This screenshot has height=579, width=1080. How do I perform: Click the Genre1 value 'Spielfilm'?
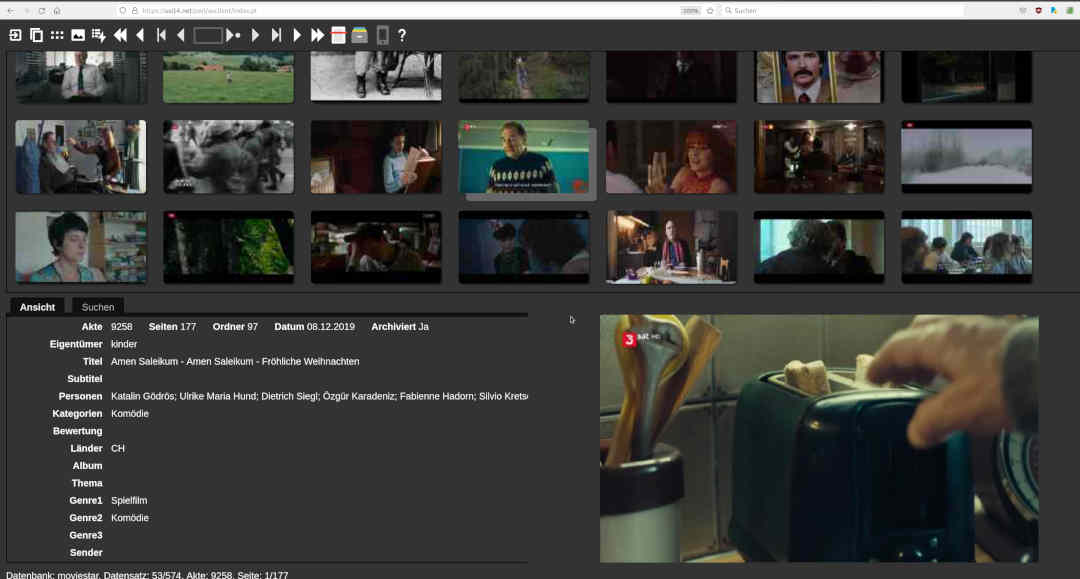tap(129, 501)
